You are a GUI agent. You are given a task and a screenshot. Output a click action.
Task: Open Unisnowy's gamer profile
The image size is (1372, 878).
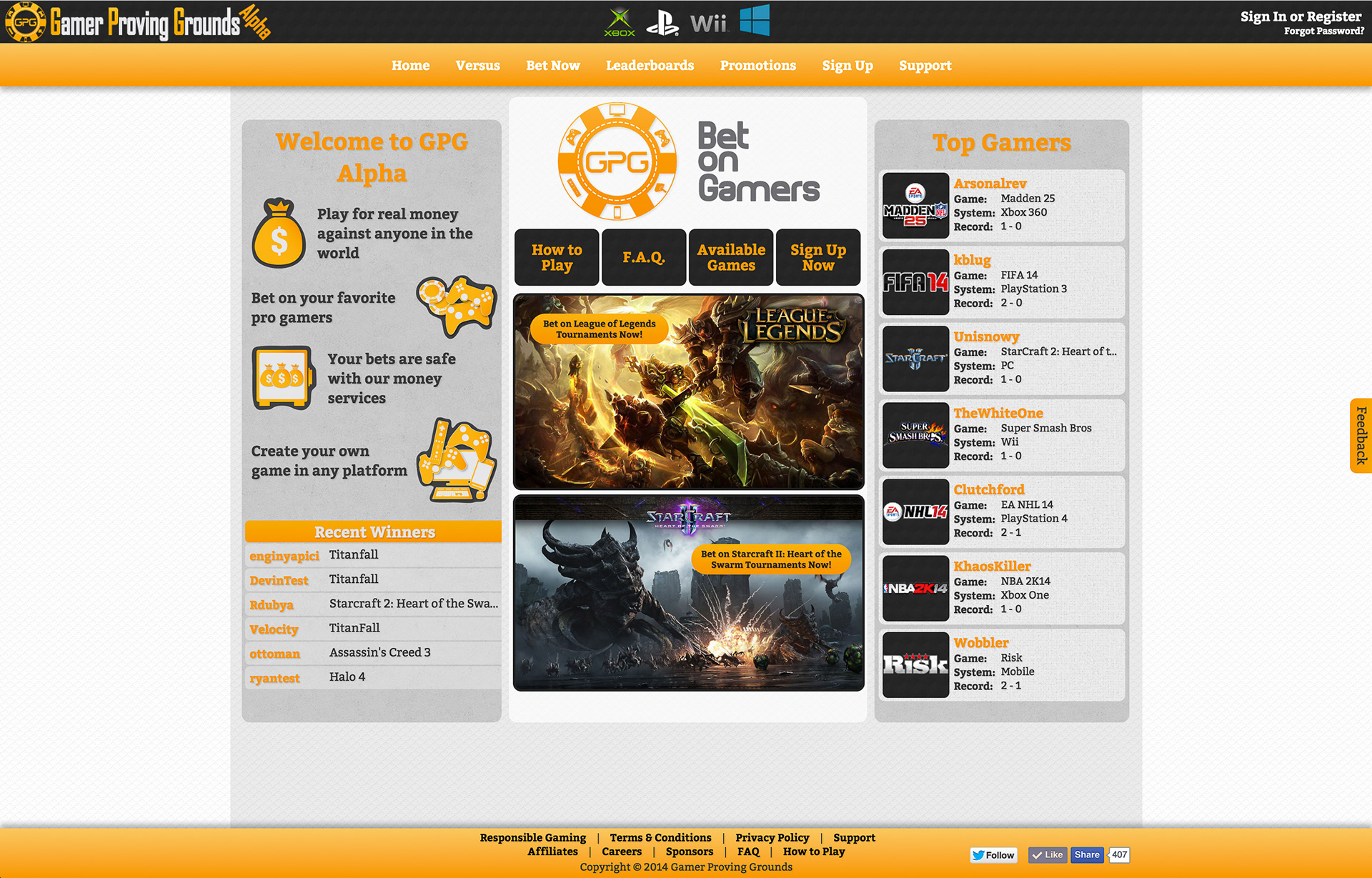(986, 336)
